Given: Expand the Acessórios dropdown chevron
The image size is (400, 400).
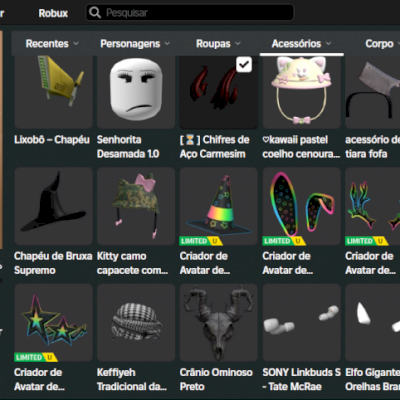Looking at the screenshot, I should (x=328, y=44).
